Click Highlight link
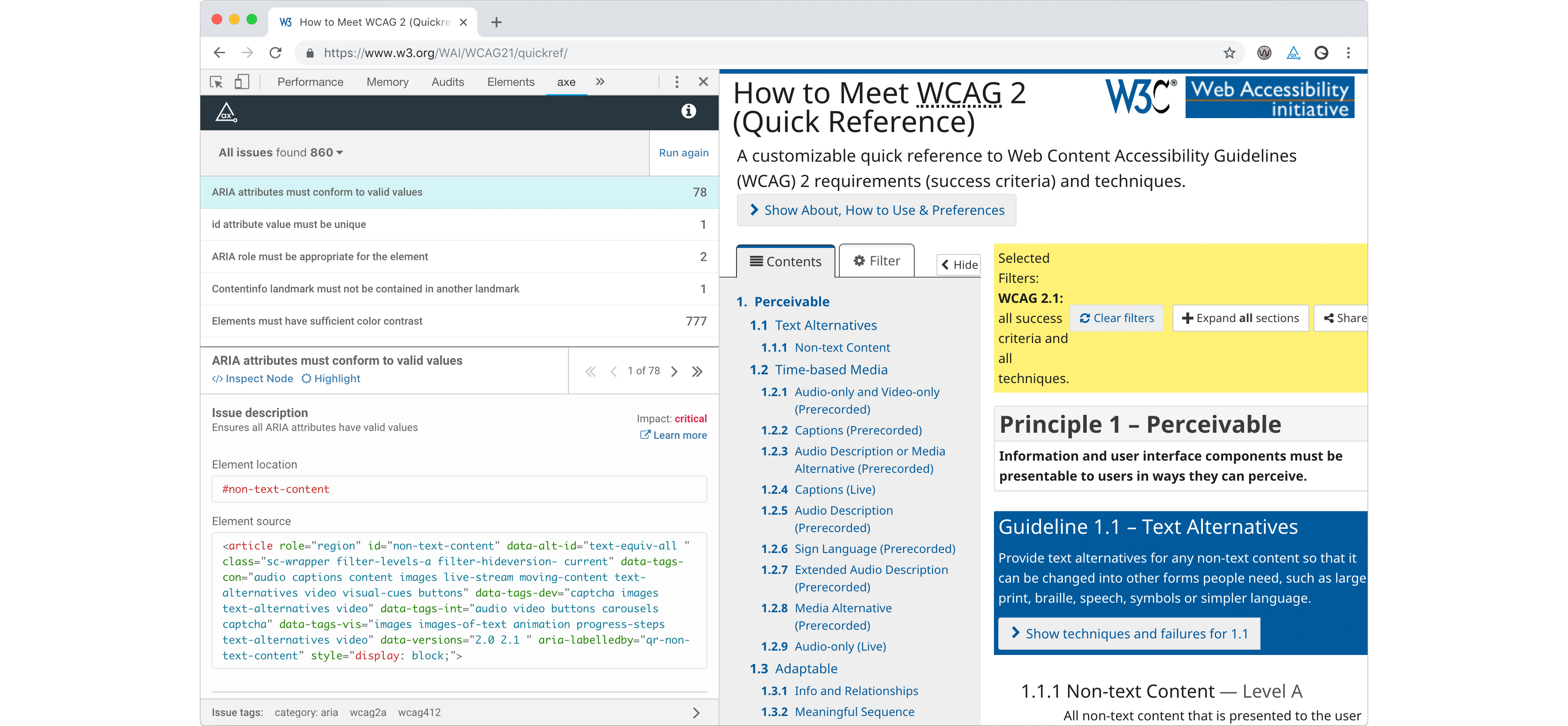Image resolution: width=1568 pixels, height=726 pixels. pyautogui.click(x=331, y=379)
